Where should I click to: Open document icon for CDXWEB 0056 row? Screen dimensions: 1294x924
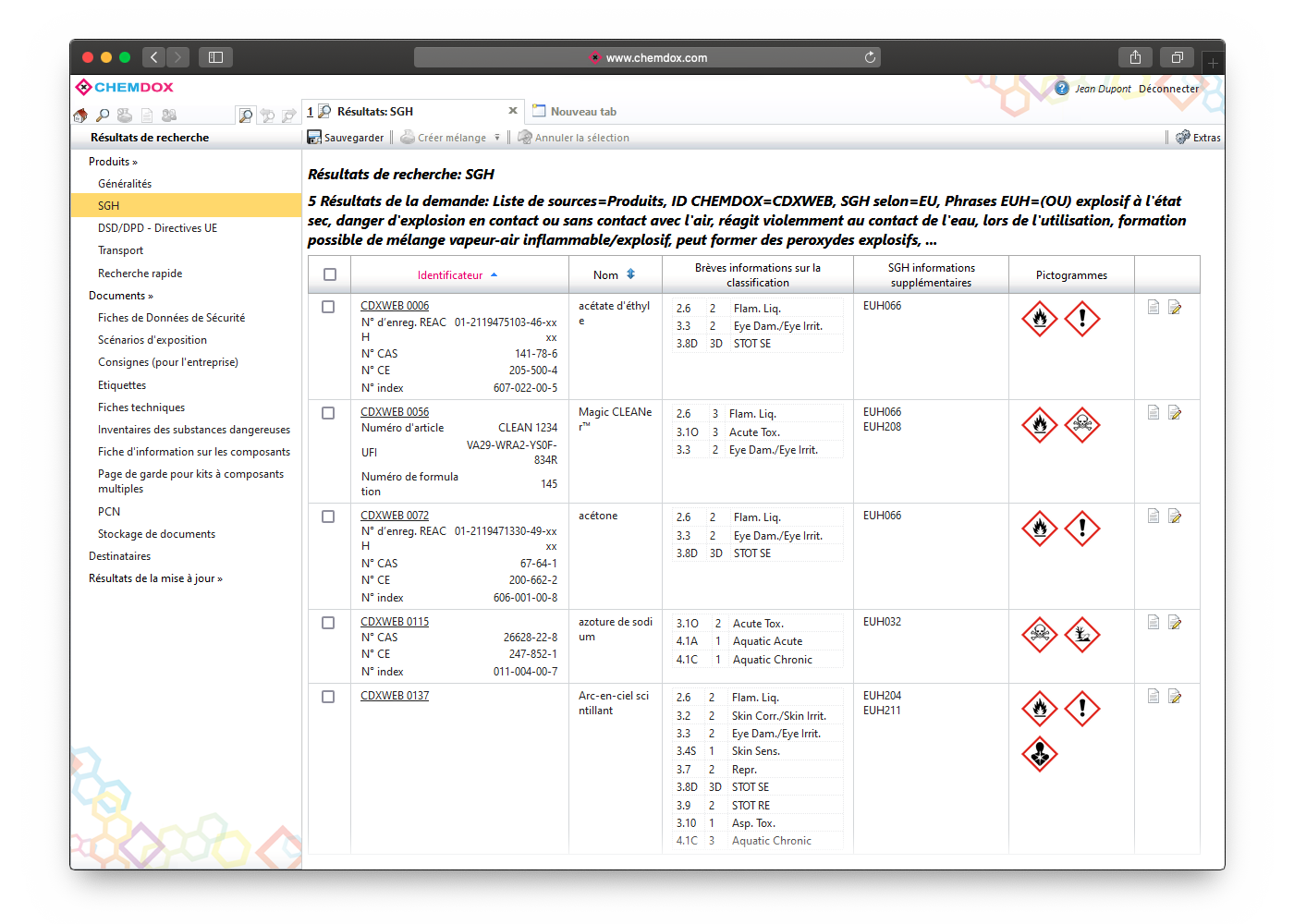pos(1154,412)
